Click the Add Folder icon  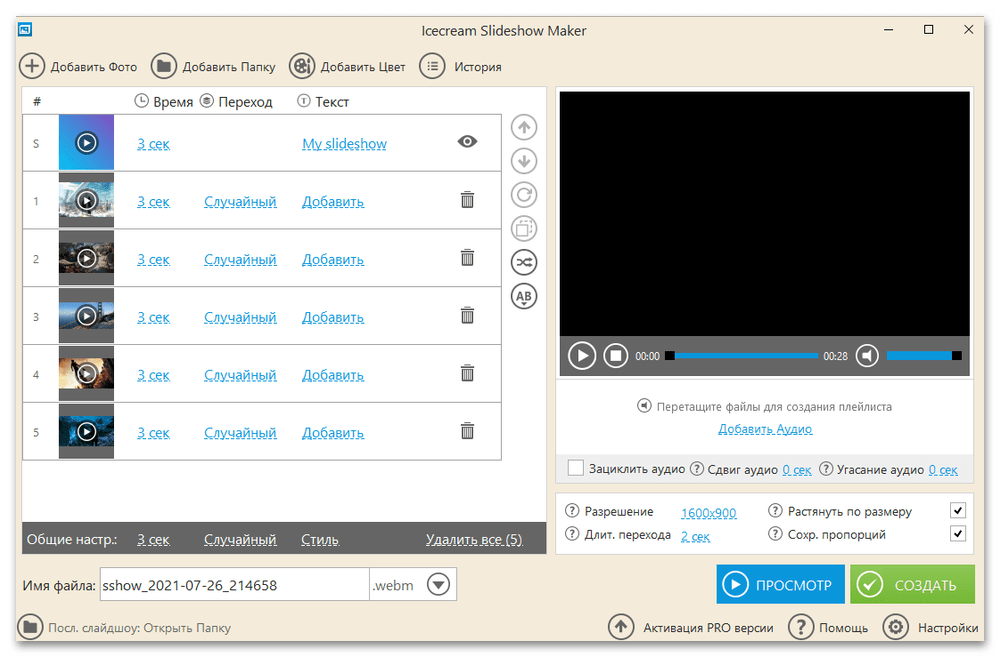click(x=163, y=67)
